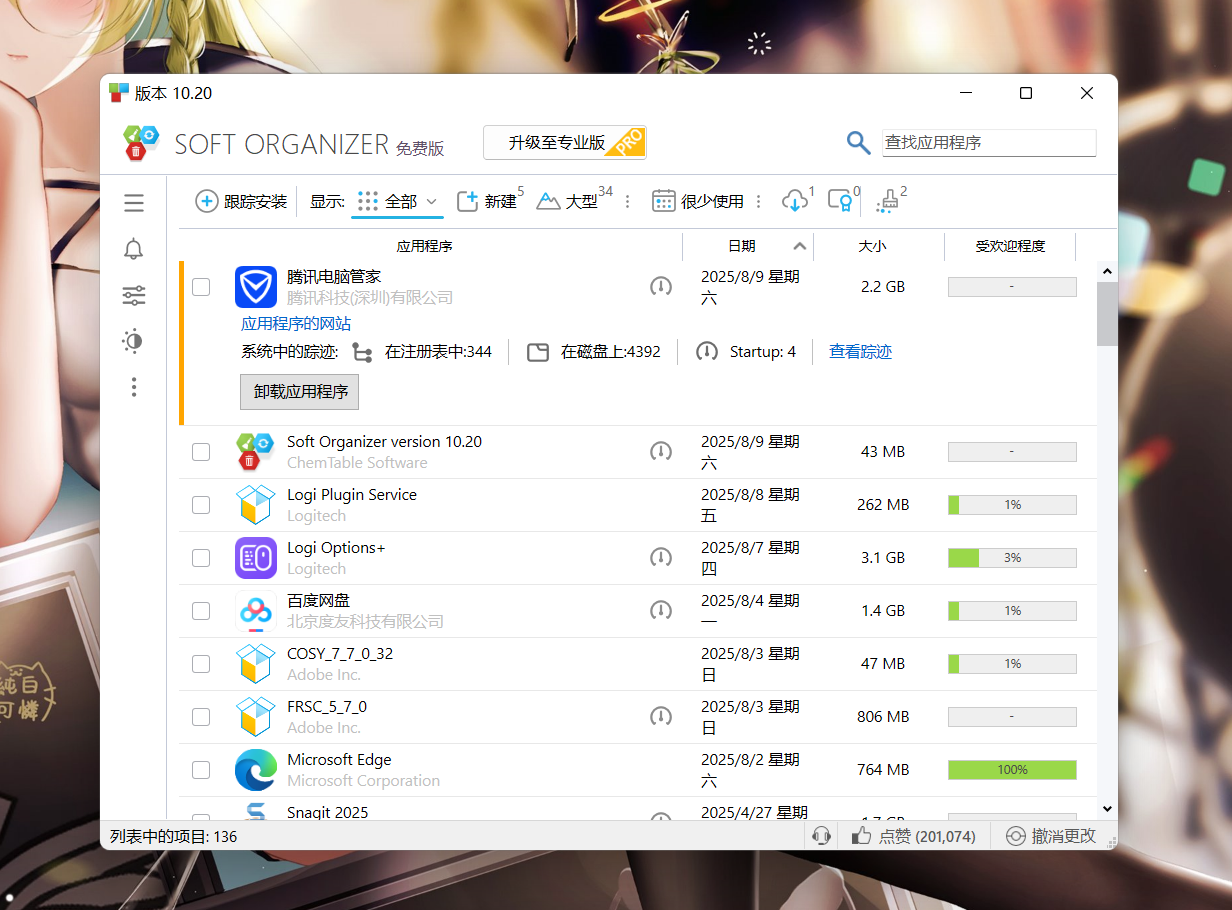Screen dimensions: 1232x910
Task: Click the startup gauge icon for 百度网盘
Action: [661, 610]
